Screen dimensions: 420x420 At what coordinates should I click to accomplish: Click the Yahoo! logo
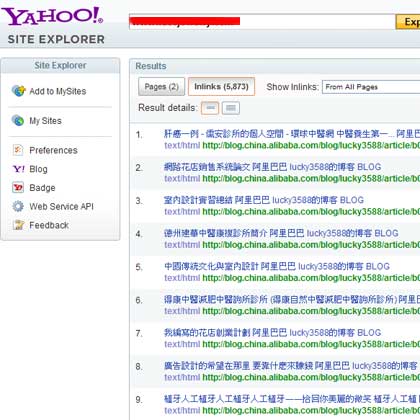coord(52,16)
